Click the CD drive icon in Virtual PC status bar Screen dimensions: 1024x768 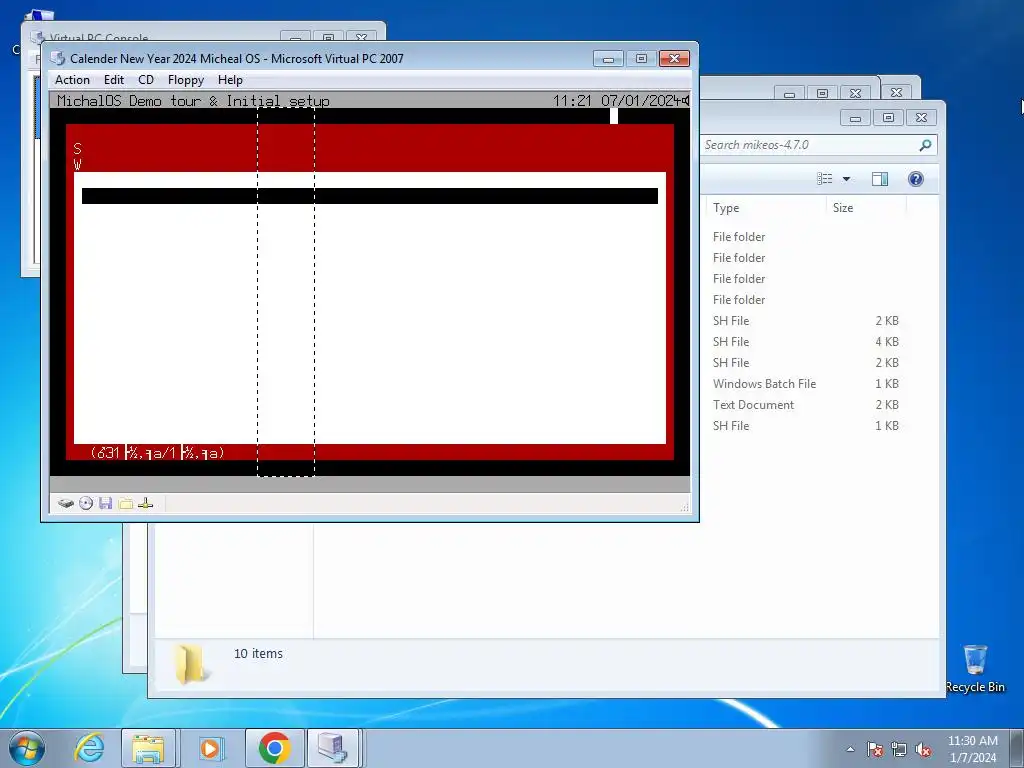click(86, 503)
